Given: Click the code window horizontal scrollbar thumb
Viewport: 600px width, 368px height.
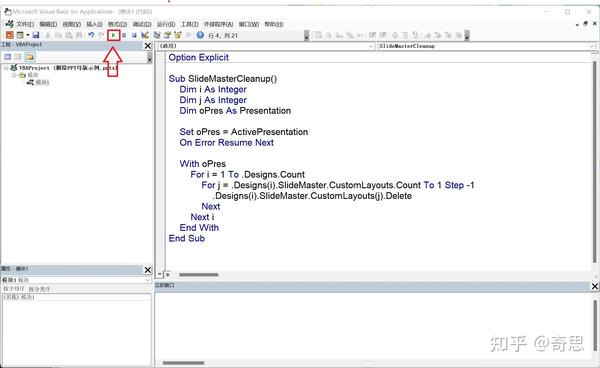Looking at the screenshot, I should pyautogui.click(x=199, y=275).
